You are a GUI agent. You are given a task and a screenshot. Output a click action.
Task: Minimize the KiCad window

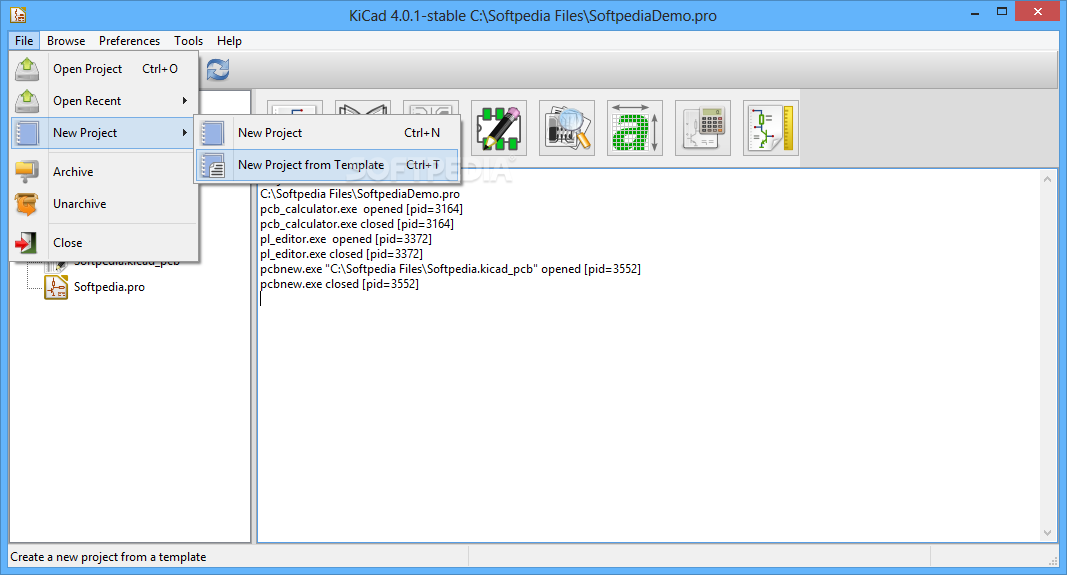975,12
